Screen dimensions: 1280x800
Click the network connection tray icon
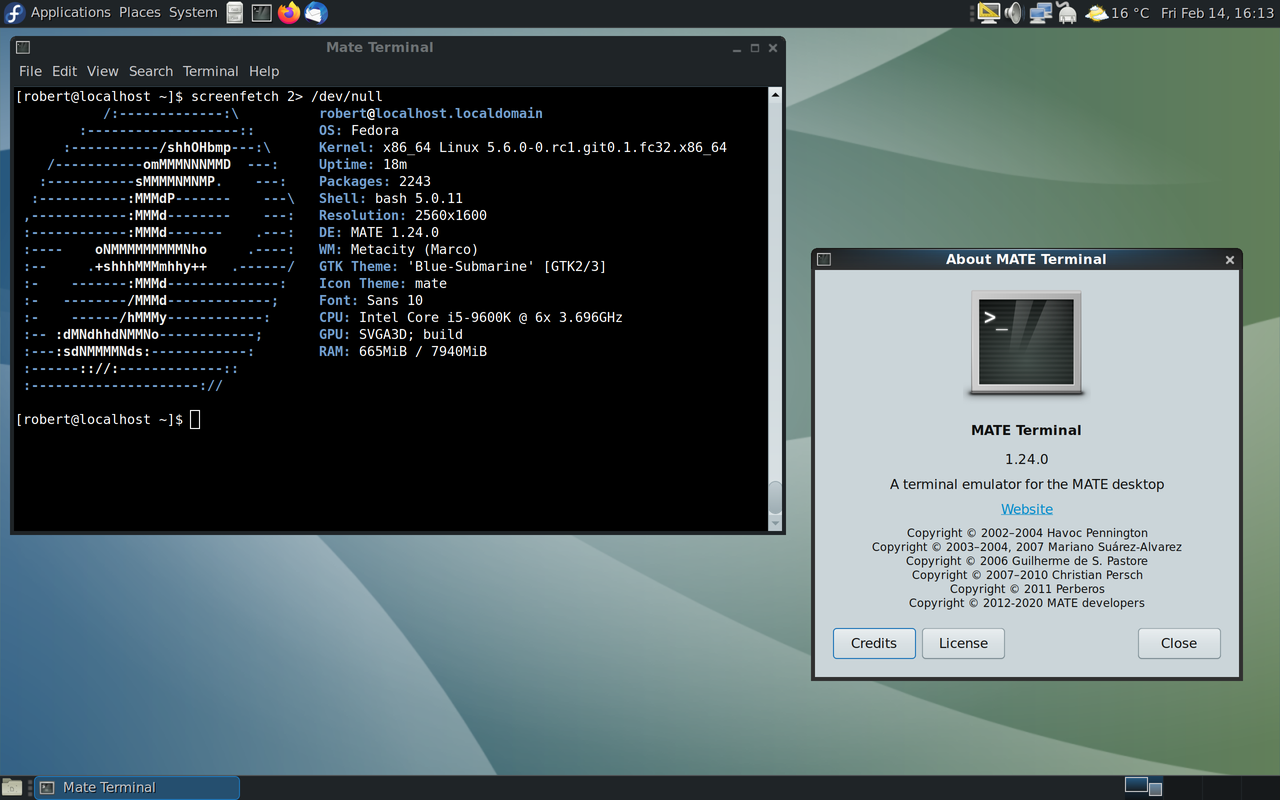[x=1041, y=13]
